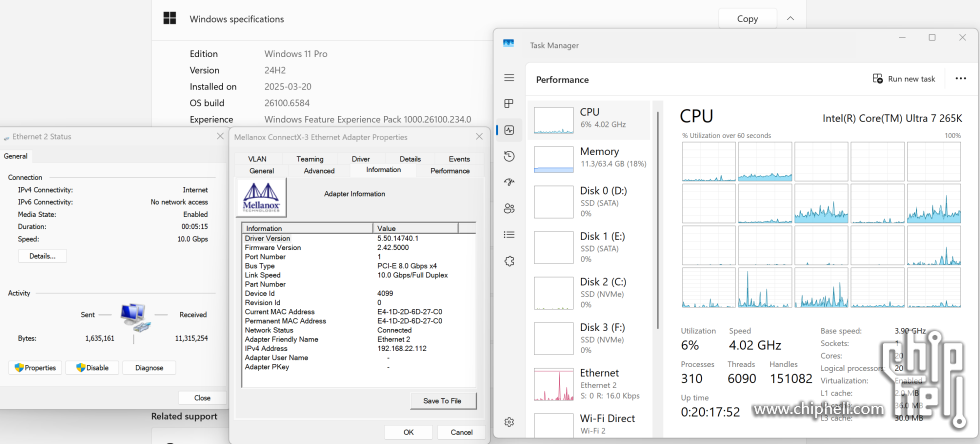Image resolution: width=980 pixels, height=444 pixels.
Task: Open the Services page puzzle icon
Action: tap(509, 261)
